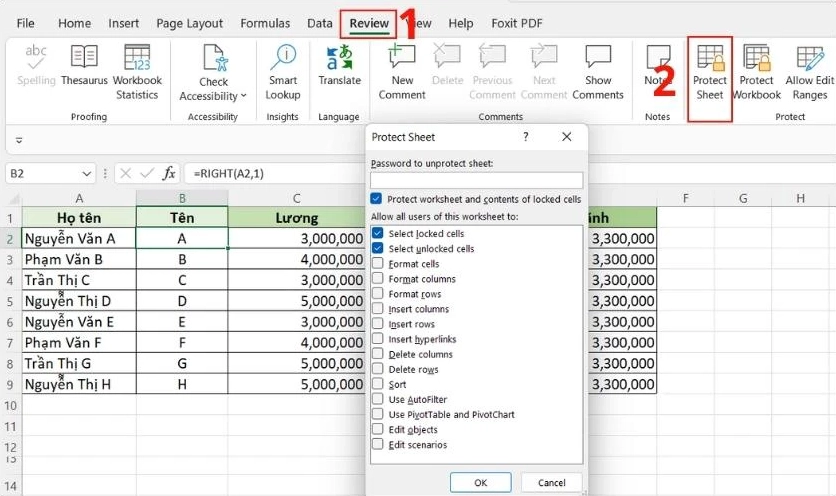Image resolution: width=836 pixels, height=496 pixels.
Task: Switch to the Help tab
Action: tap(461, 23)
